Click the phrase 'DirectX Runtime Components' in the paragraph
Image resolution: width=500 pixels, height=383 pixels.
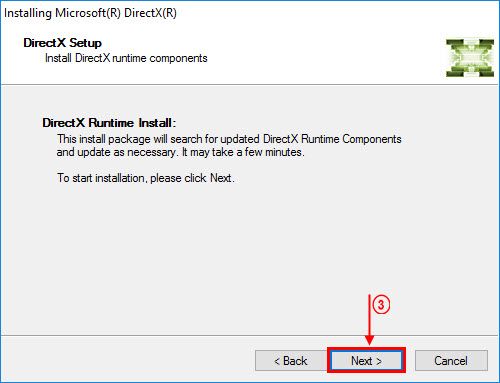(332, 139)
